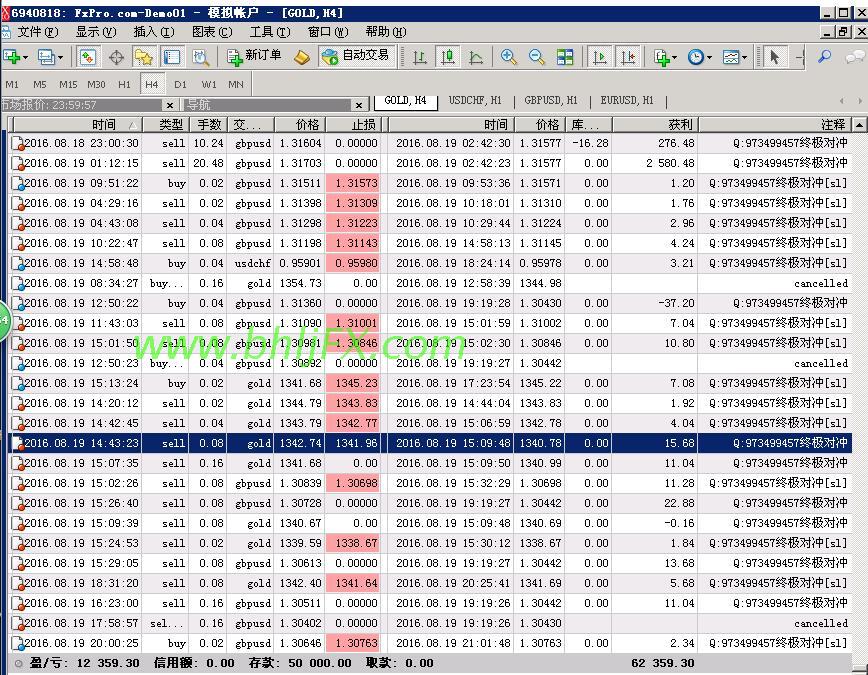Sort by the first 时间 column header
Viewport: 868px width, 675px height.
(77, 125)
